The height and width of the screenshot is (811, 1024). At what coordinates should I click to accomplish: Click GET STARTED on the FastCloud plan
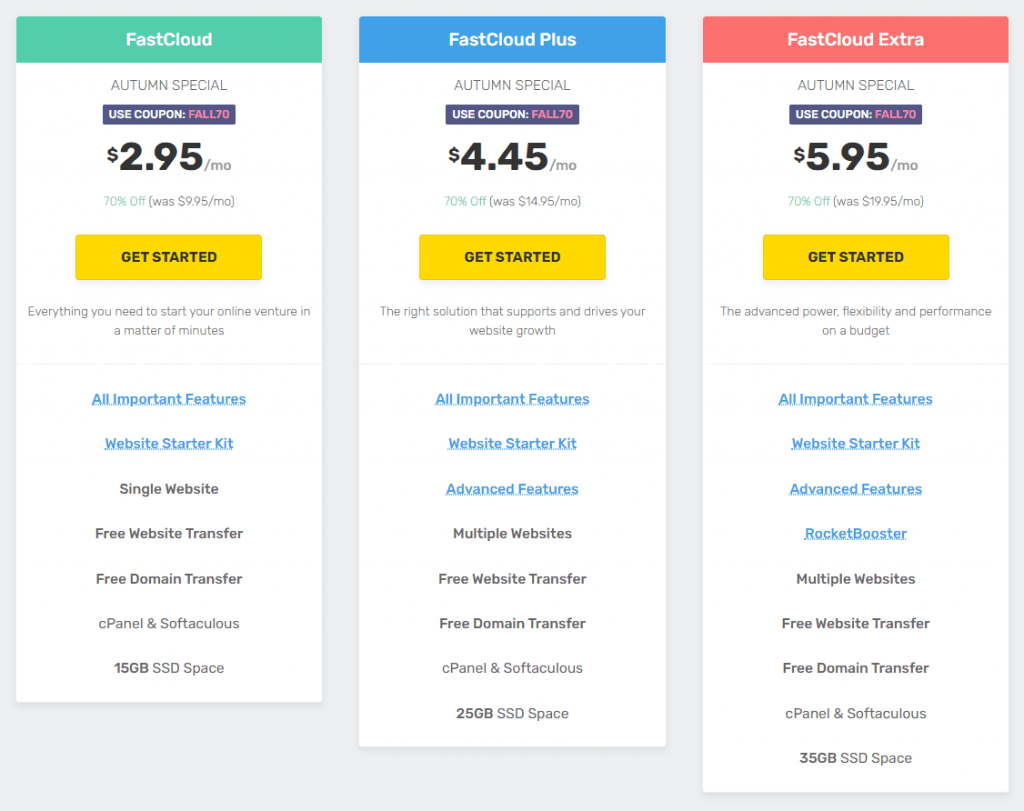(168, 257)
